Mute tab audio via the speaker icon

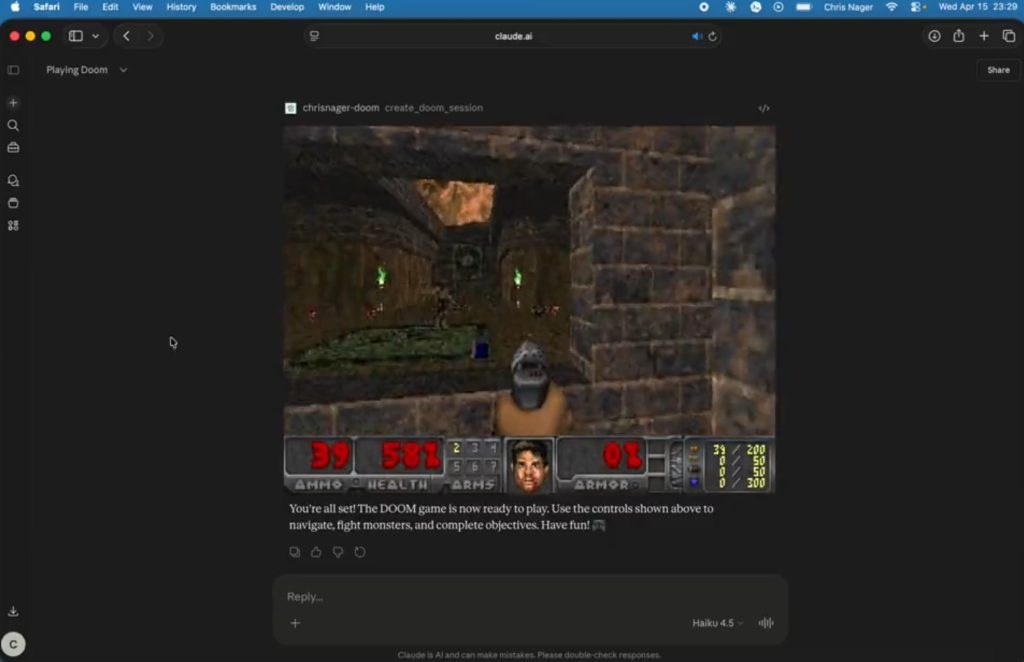tap(697, 36)
